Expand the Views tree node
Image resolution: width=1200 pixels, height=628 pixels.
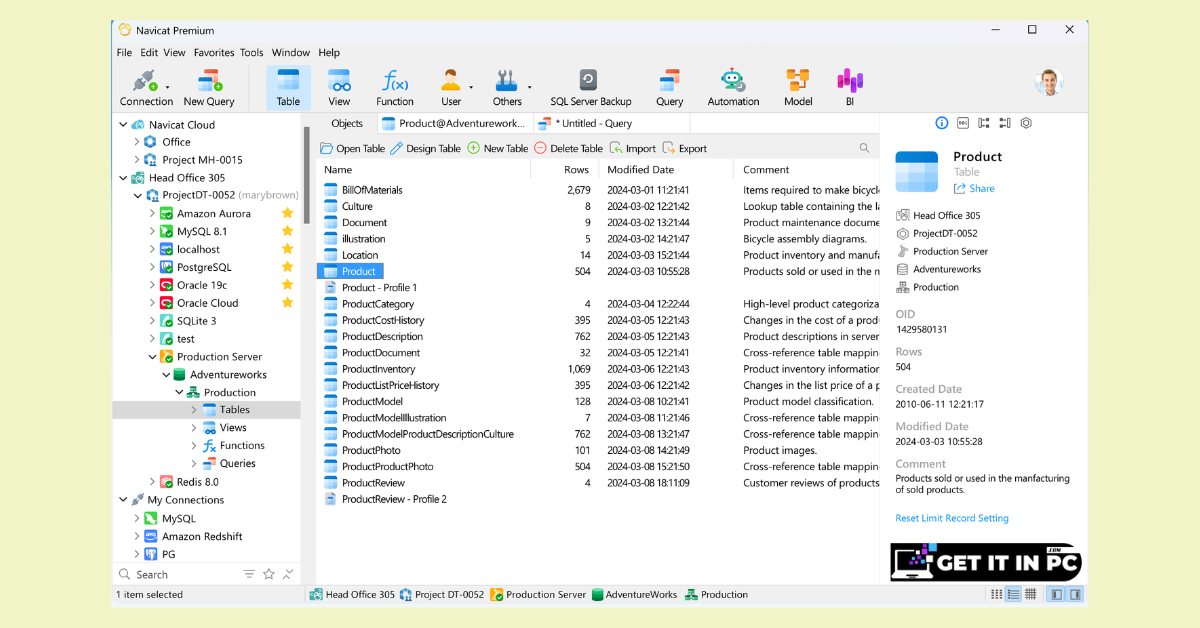(x=194, y=428)
